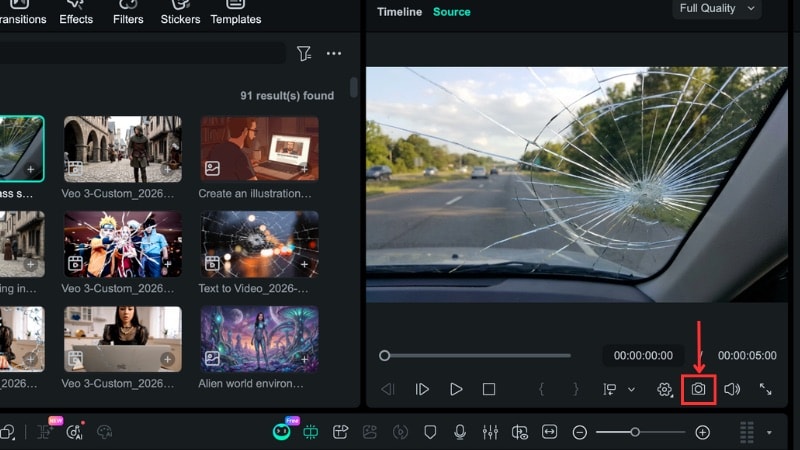This screenshot has width=800, height=450.
Task: Zoom in the timeline with plus
Action: [x=703, y=433]
